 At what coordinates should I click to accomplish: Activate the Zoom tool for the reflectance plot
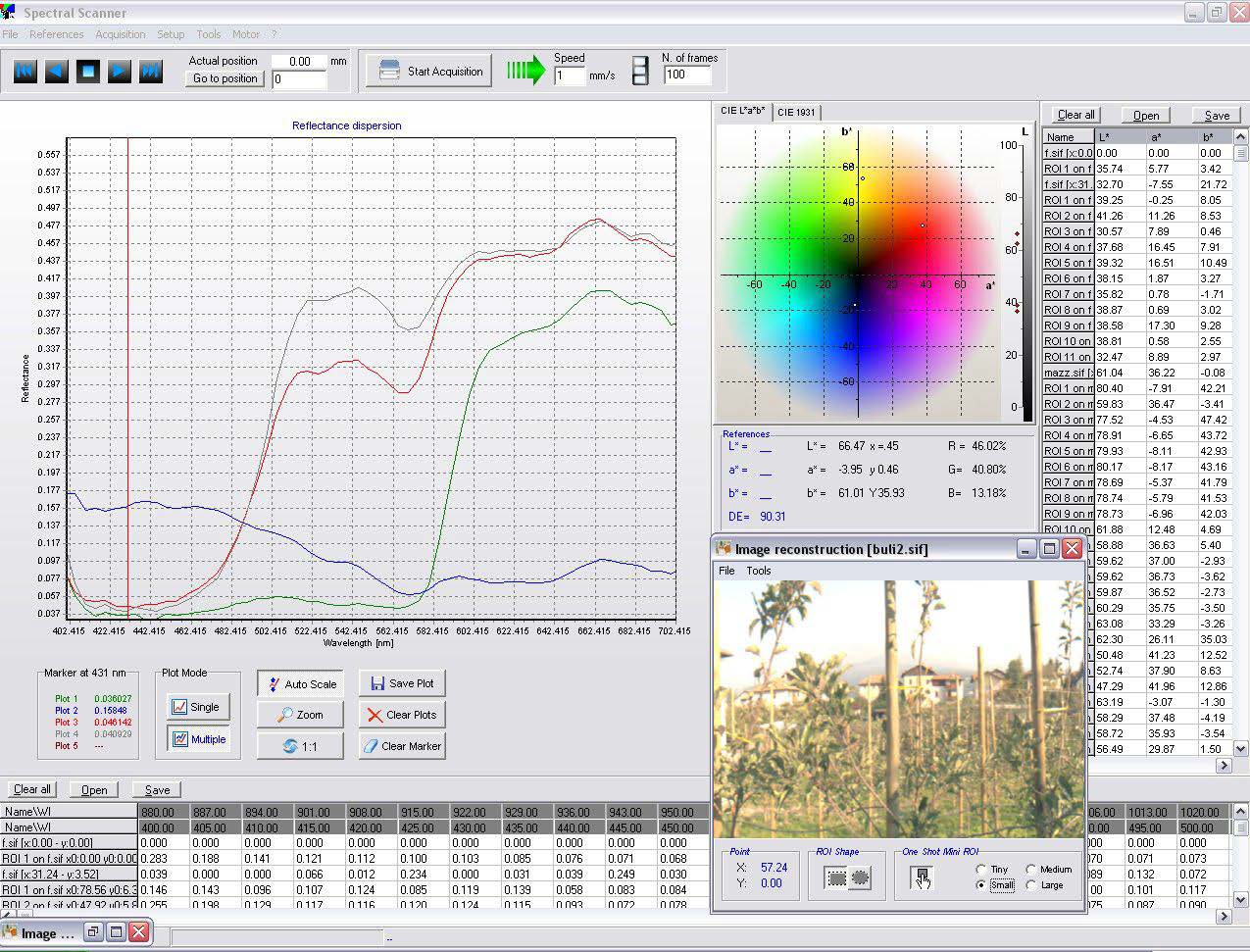[300, 715]
